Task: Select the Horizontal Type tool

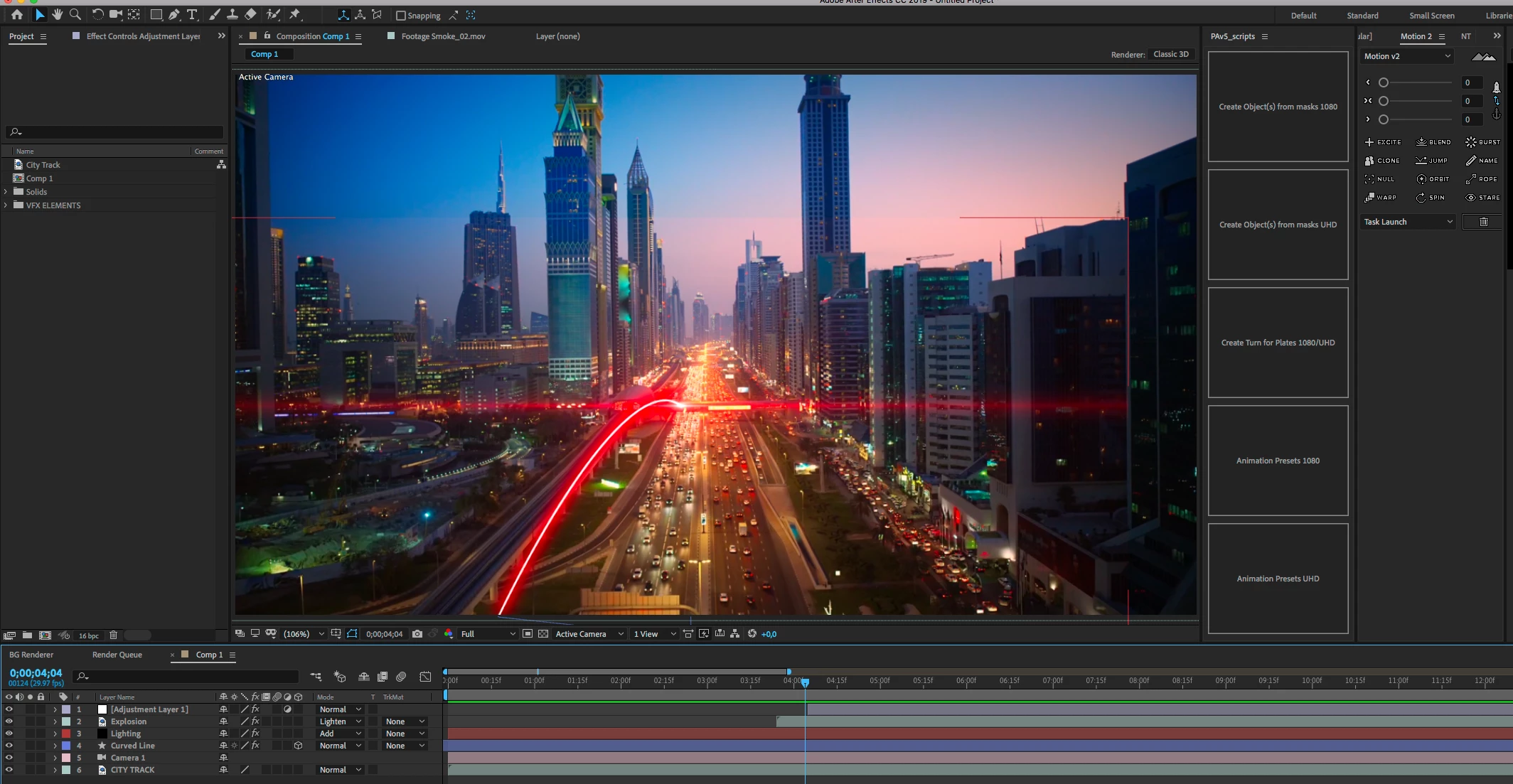Action: click(192, 15)
